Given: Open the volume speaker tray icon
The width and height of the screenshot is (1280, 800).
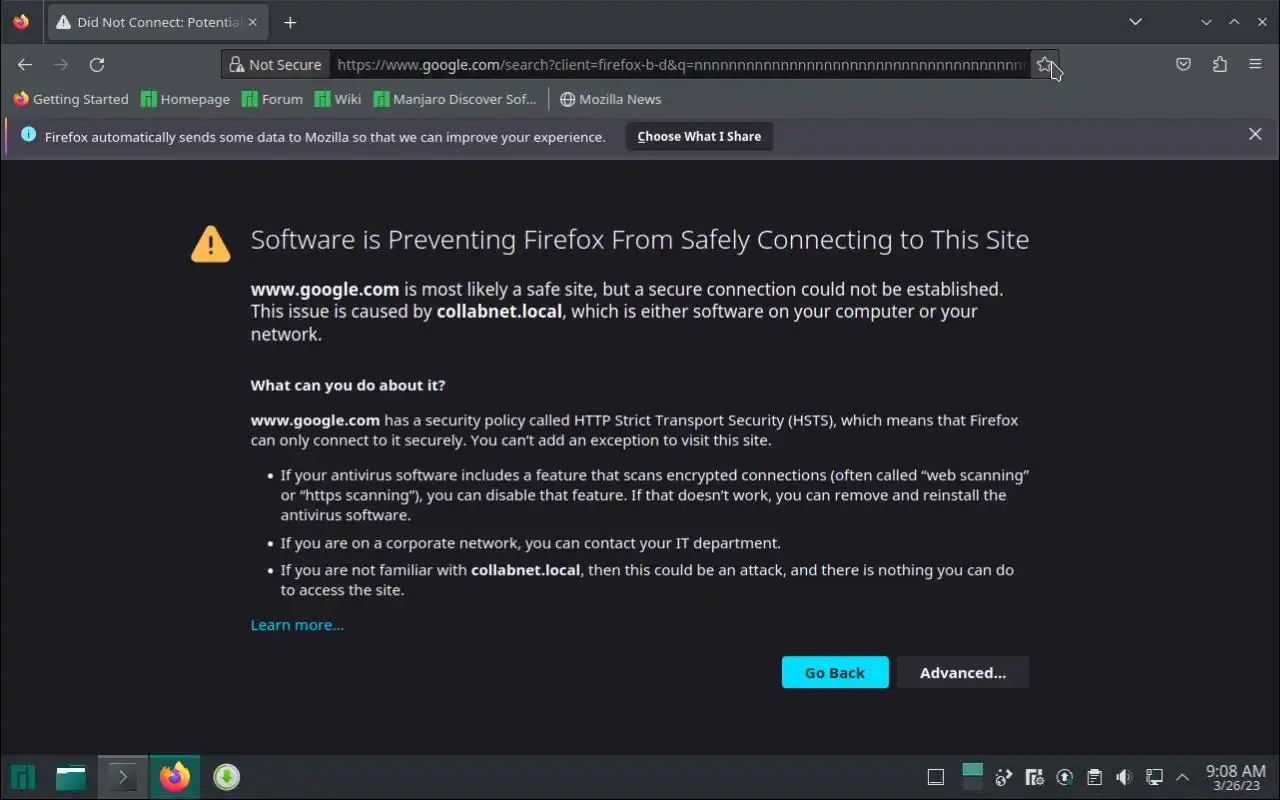Looking at the screenshot, I should [1124, 777].
